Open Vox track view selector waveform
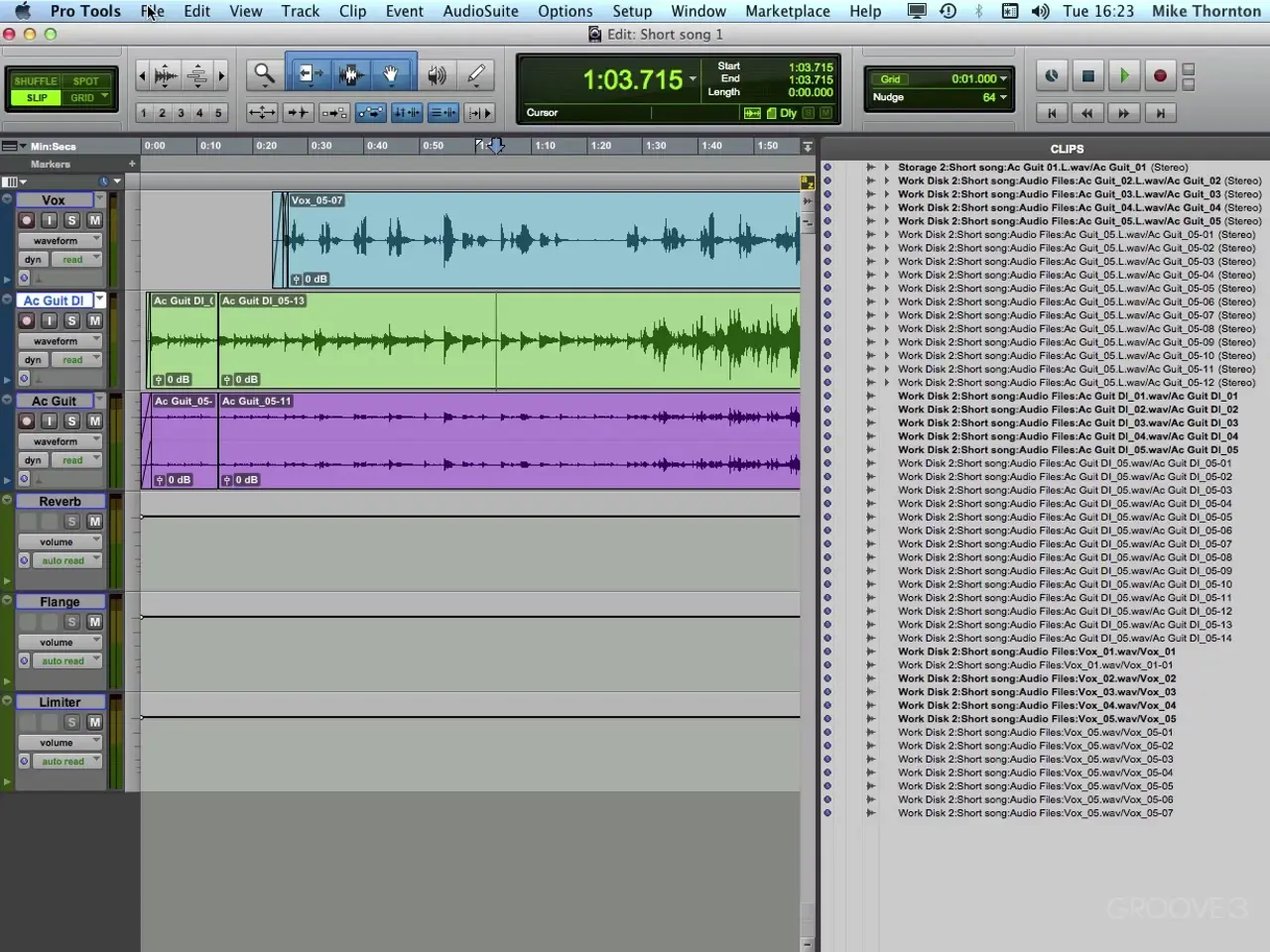Image resolution: width=1270 pixels, height=952 pixels. (x=61, y=240)
